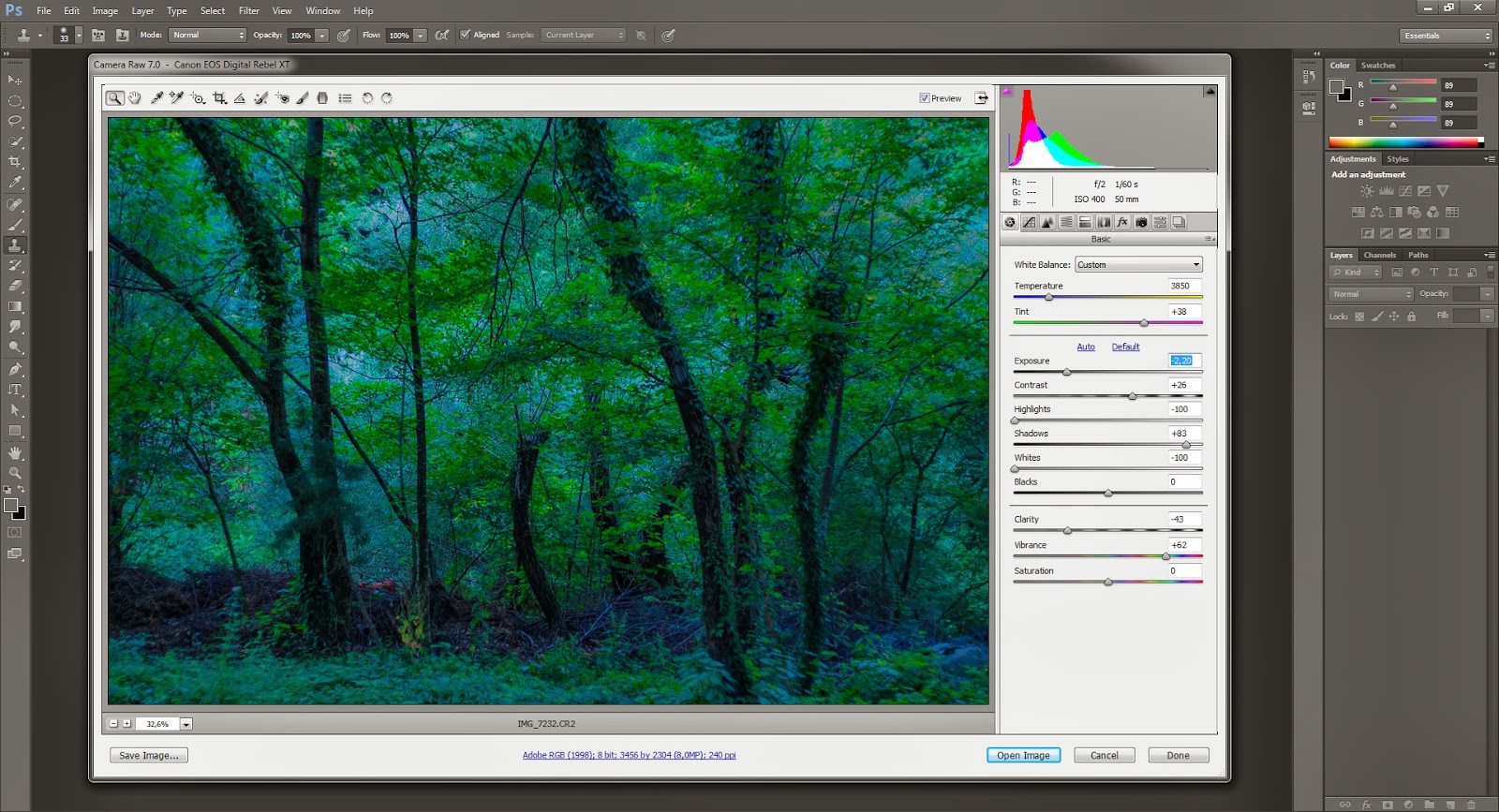Image resolution: width=1499 pixels, height=812 pixels.
Task: Open the clone stamp Mode dropdown
Action: (x=207, y=35)
